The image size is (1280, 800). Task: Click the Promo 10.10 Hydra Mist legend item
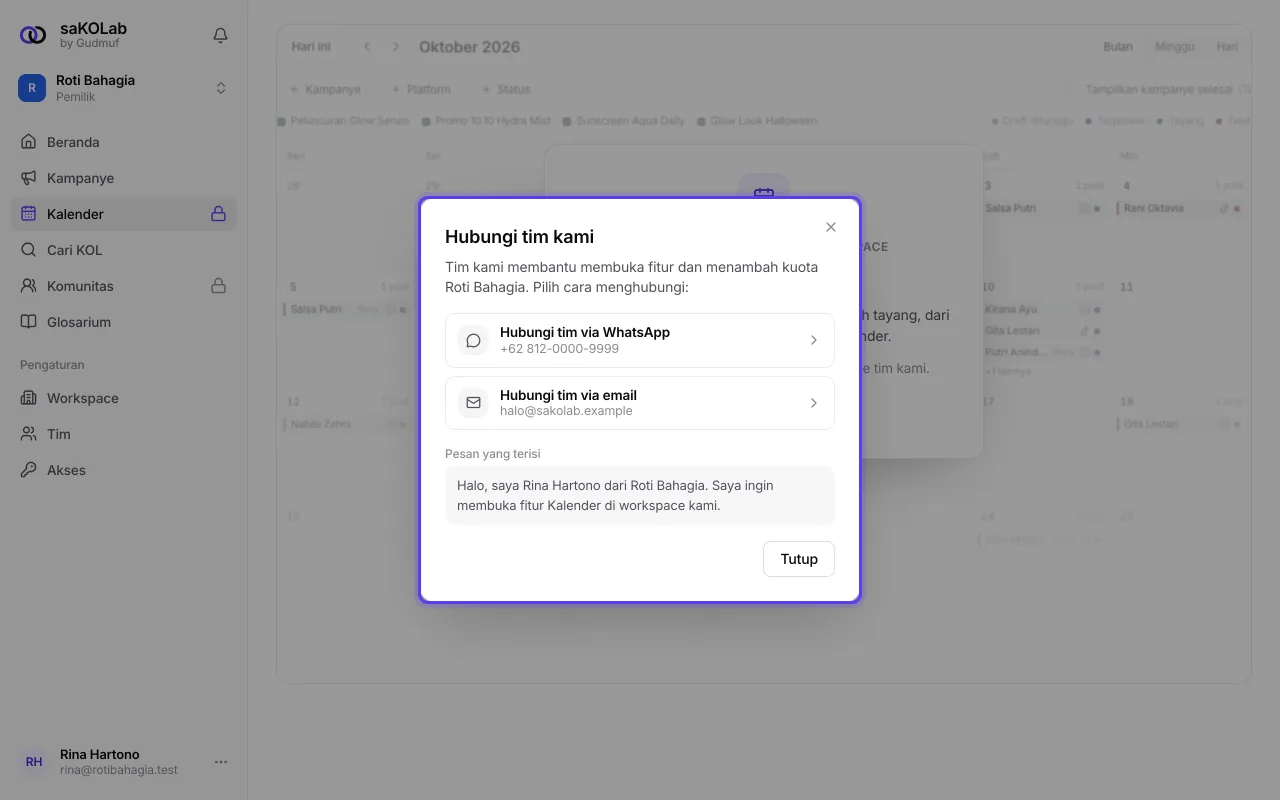click(487, 121)
